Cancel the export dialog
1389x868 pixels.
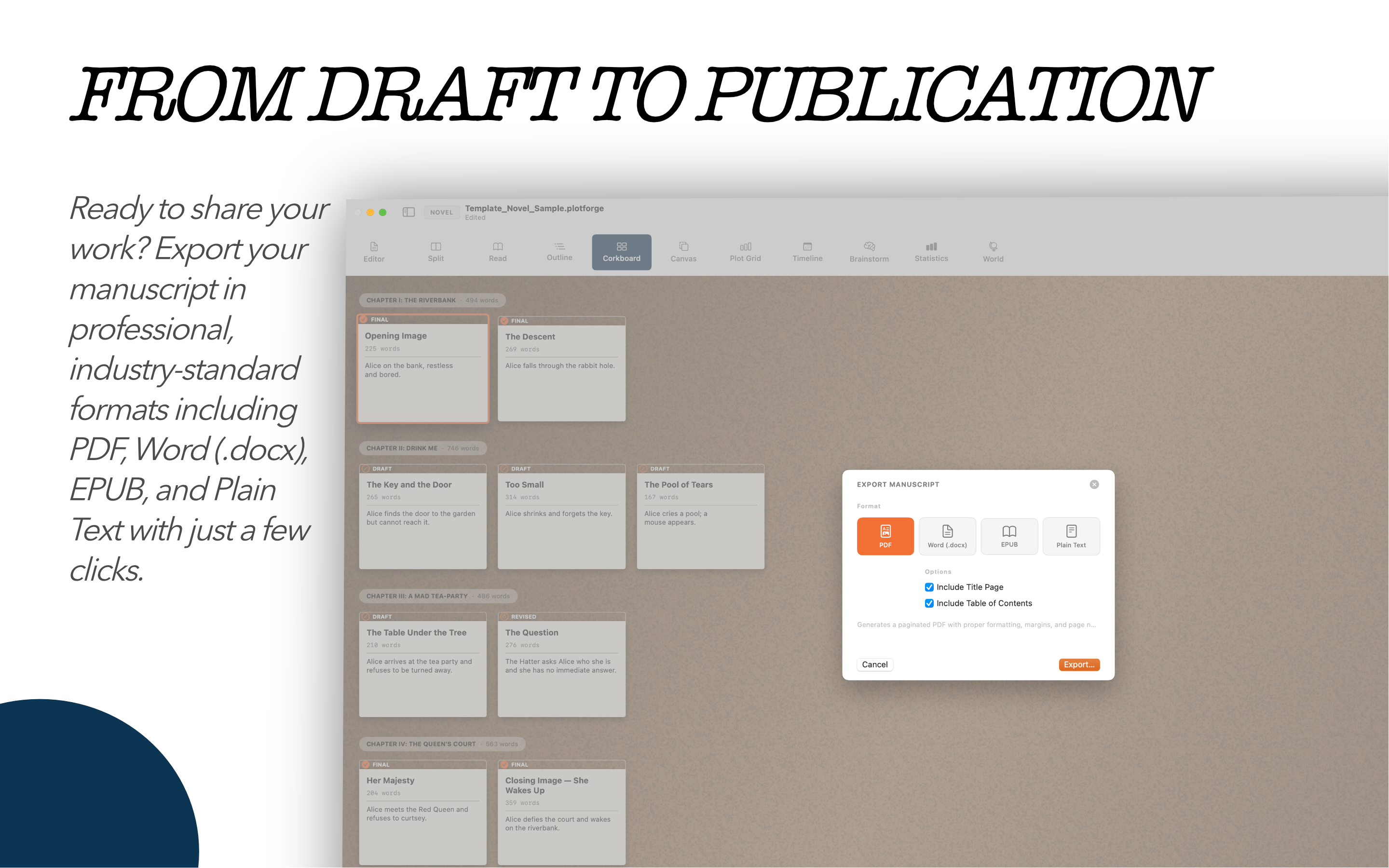click(x=875, y=664)
